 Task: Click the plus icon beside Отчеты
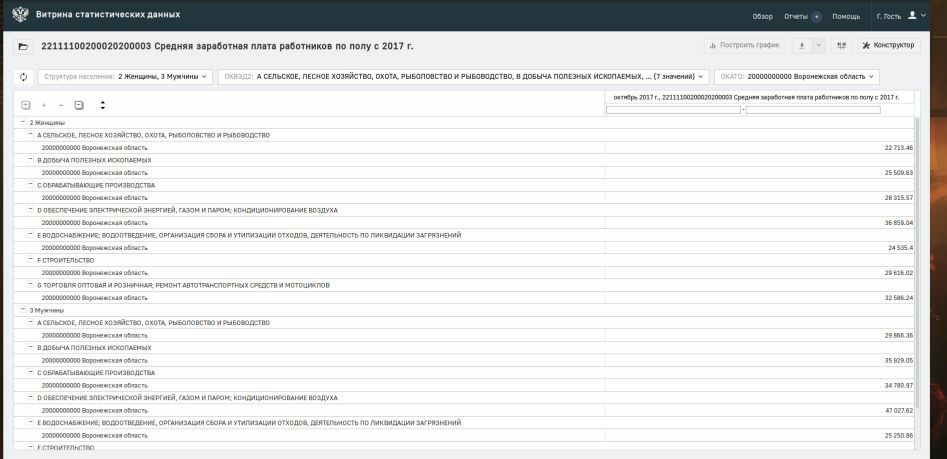click(817, 17)
